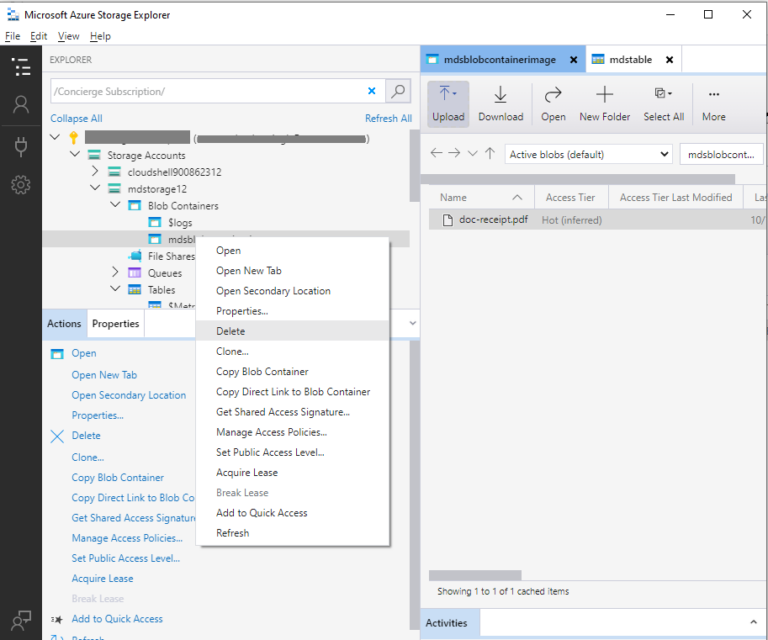Open the navigation history down chevron
768x640 pixels.
tap(472, 154)
